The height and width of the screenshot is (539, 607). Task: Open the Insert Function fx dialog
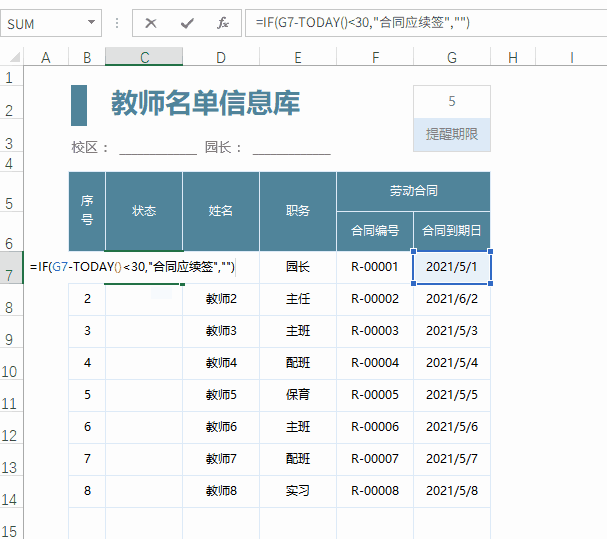point(222,22)
